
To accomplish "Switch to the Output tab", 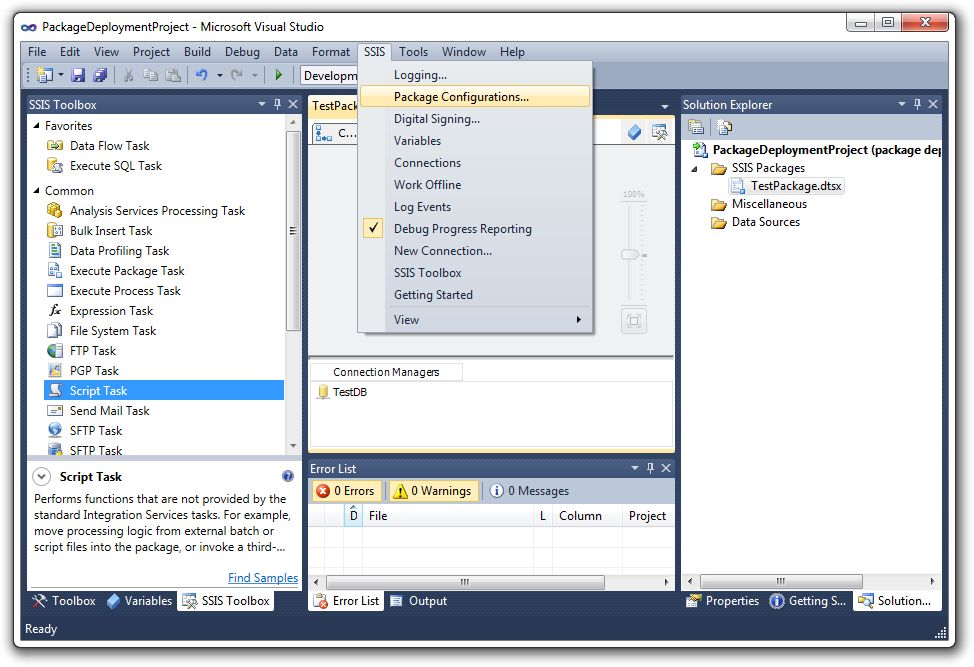I will 419,601.
